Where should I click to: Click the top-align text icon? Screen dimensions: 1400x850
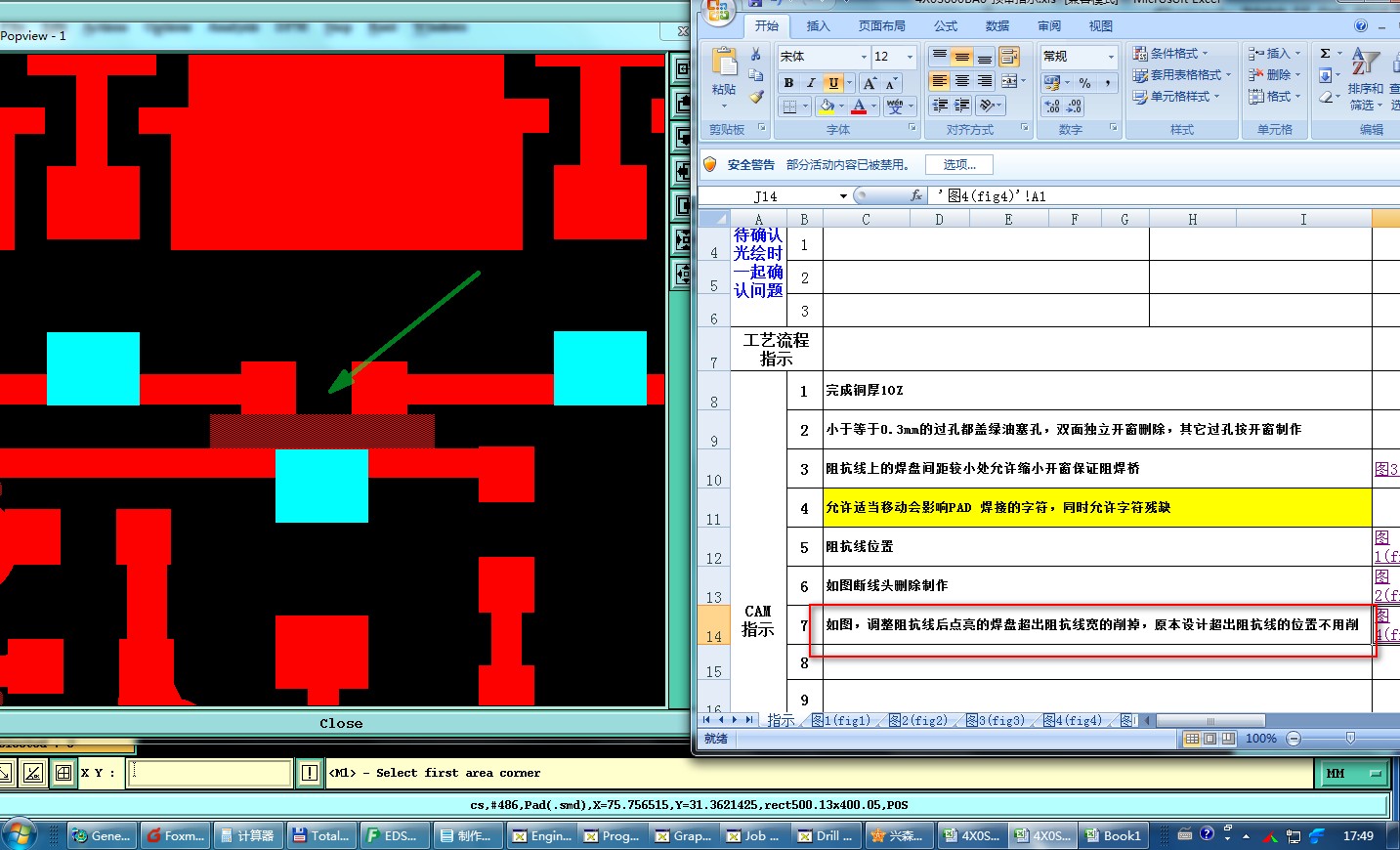(x=939, y=56)
